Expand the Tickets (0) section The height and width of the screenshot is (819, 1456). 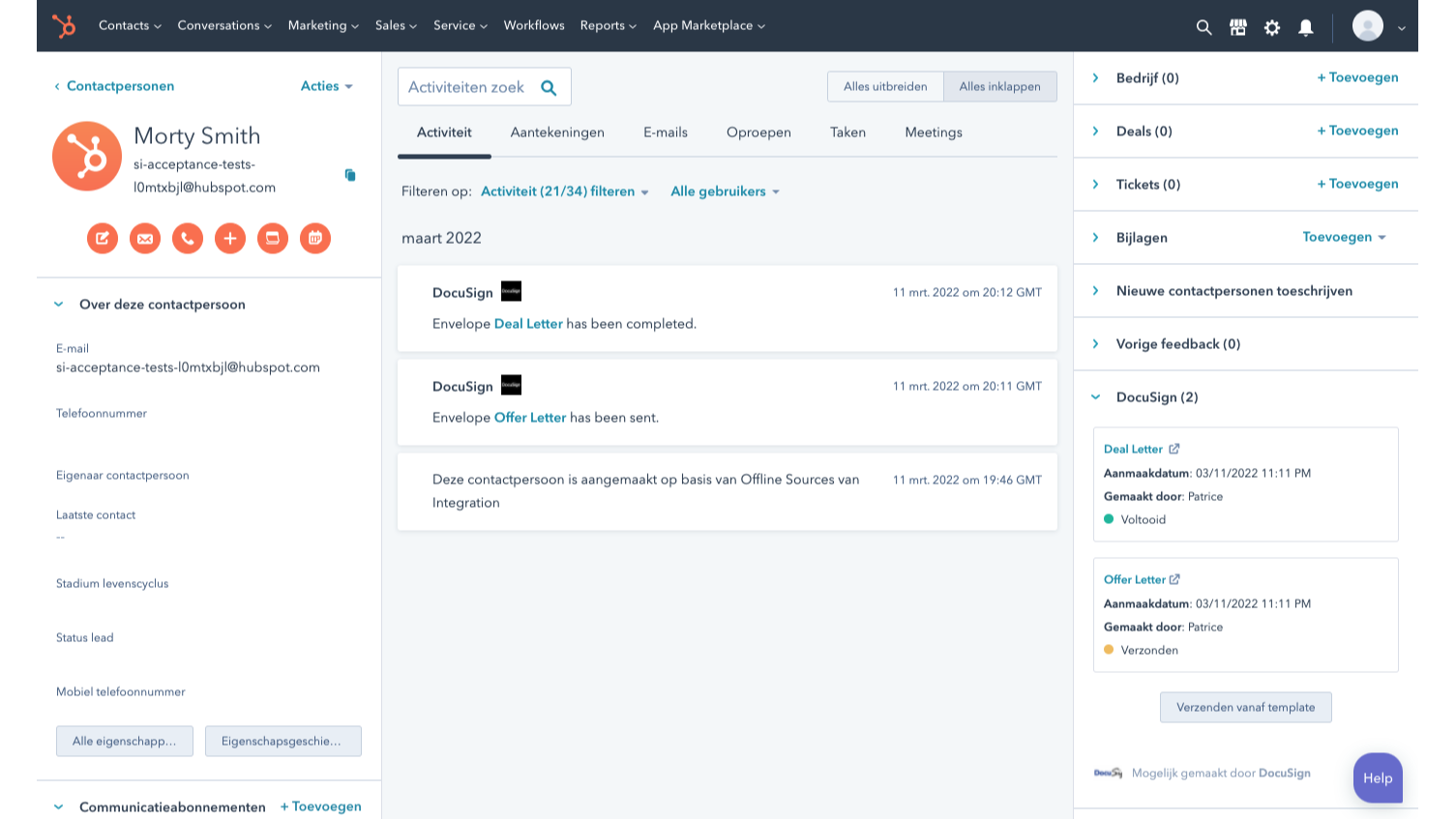pyautogui.click(x=1095, y=185)
